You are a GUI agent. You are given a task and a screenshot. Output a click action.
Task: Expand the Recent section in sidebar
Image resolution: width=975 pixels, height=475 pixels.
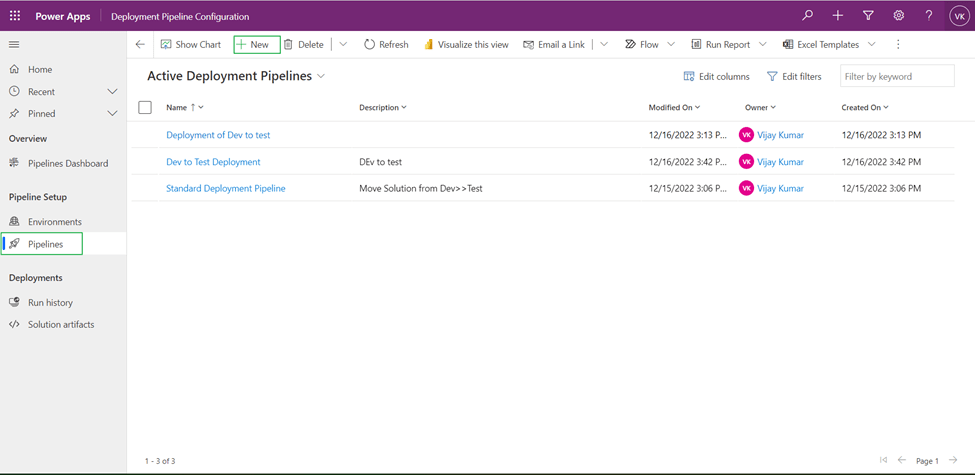click(112, 92)
